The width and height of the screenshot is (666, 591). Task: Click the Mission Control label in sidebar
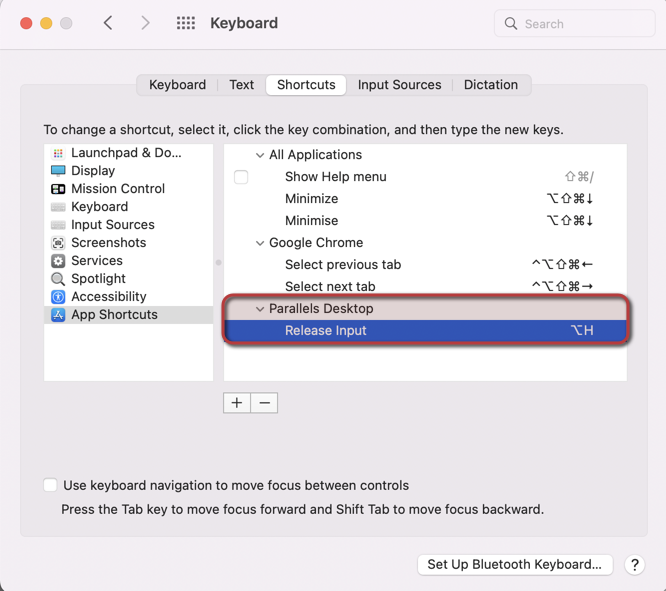click(x=118, y=189)
